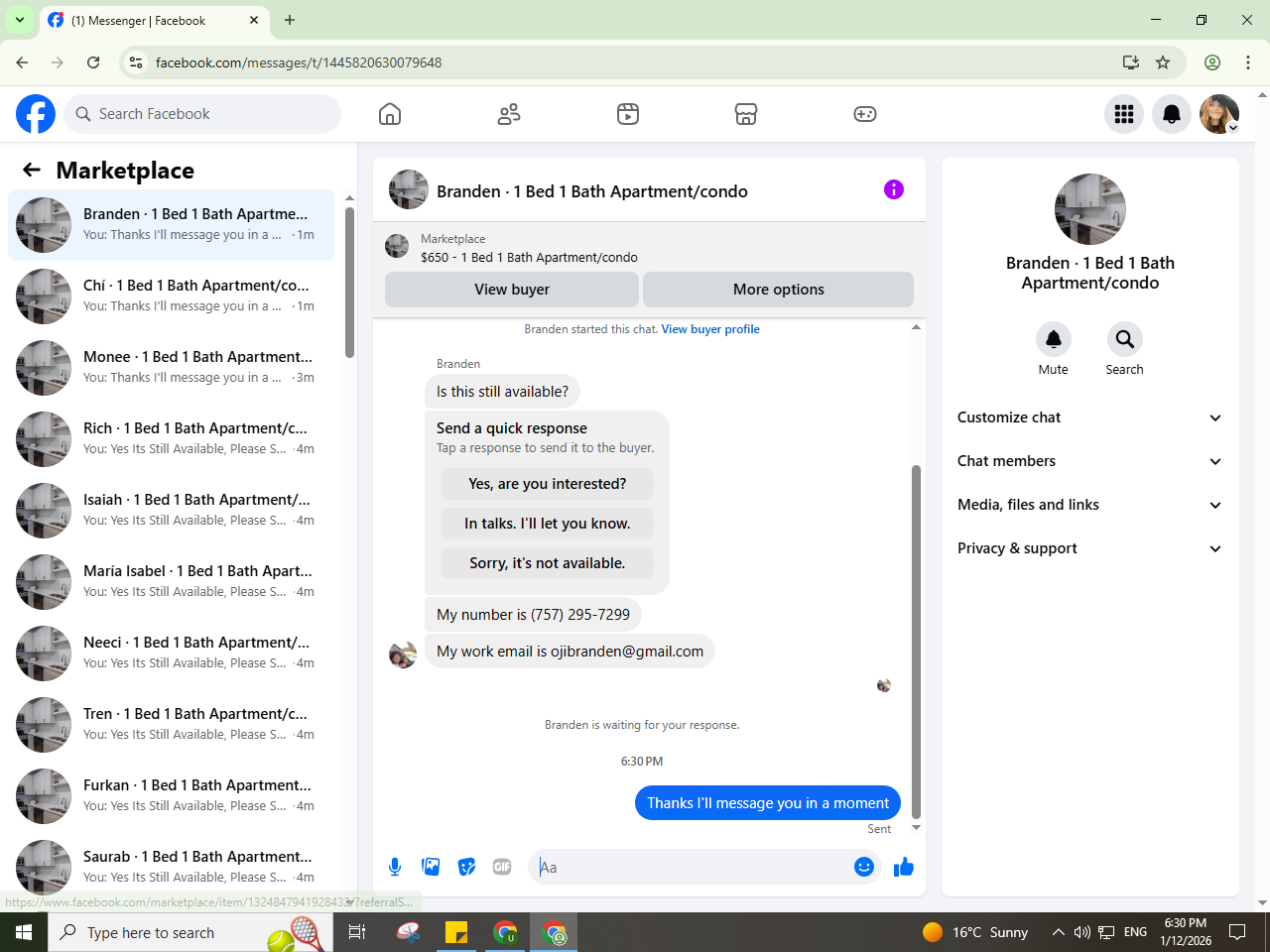Choose a sticker icon
1270x952 pixels.
(466, 867)
